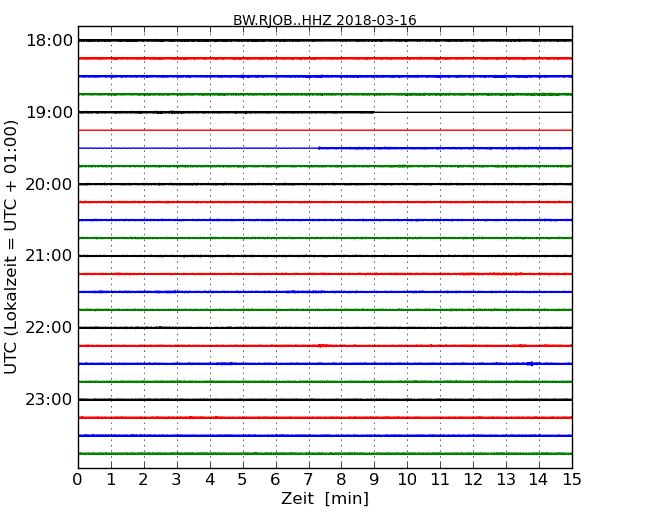Click the black trace at 19:00
Image resolution: width=650 pixels, height=520 pixels.
(x=325, y=112)
